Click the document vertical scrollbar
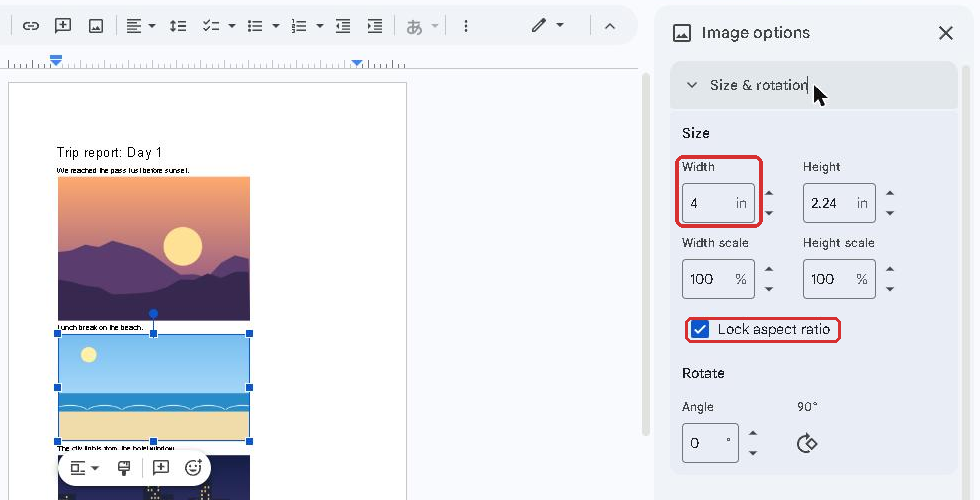The height and width of the screenshot is (500, 980). coord(645,254)
